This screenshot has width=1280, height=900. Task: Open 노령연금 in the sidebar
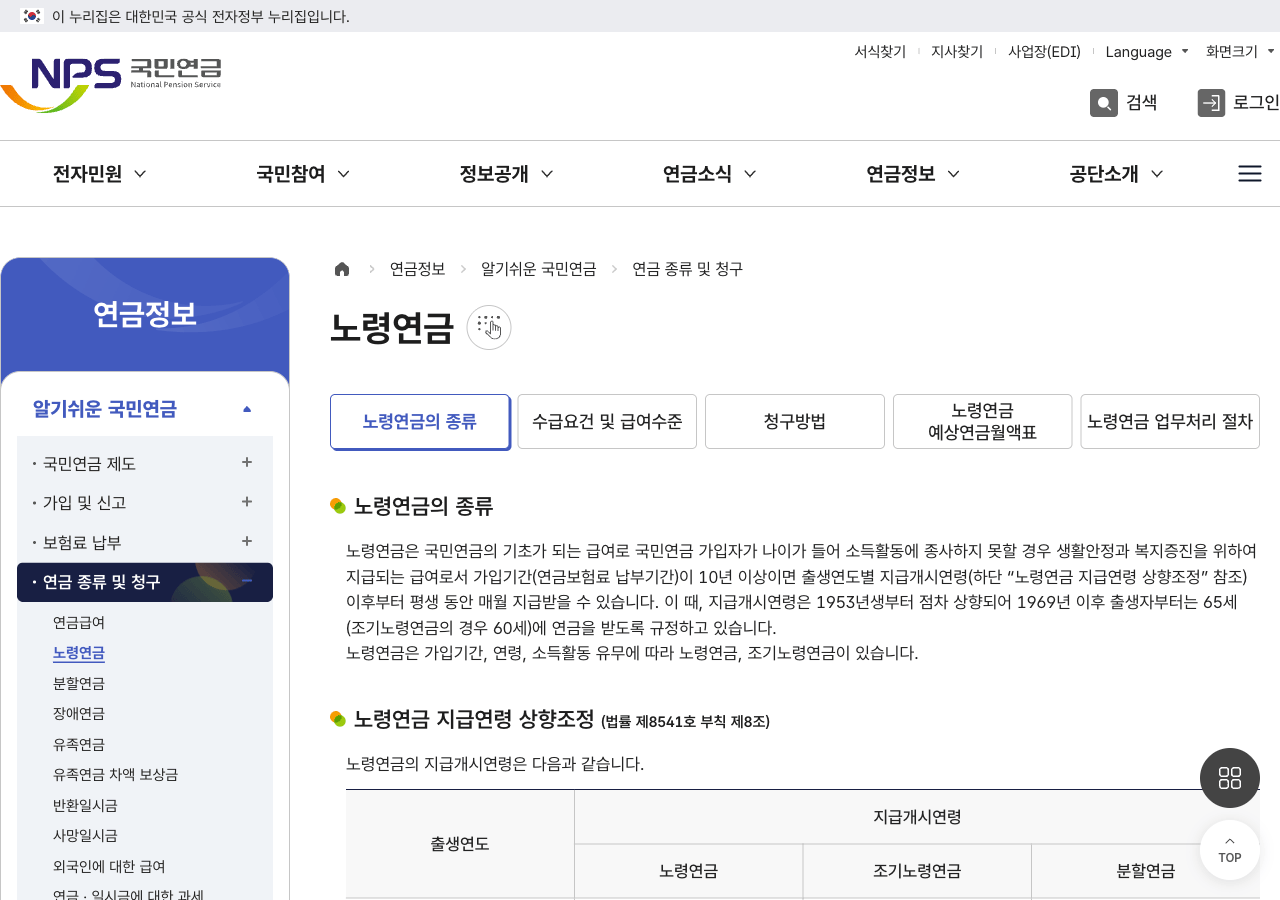click(x=79, y=653)
